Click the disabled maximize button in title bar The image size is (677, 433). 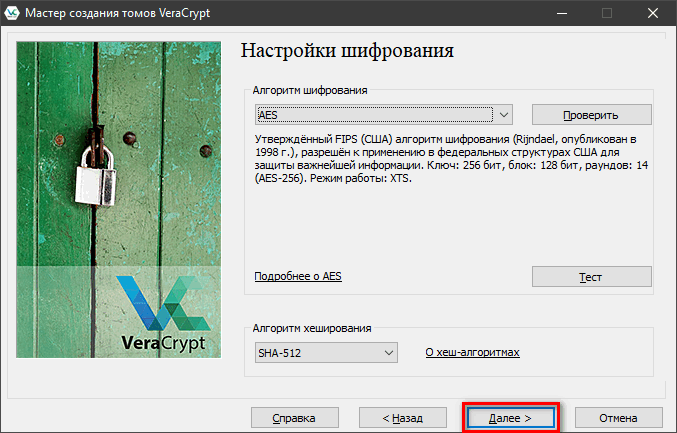coord(605,14)
